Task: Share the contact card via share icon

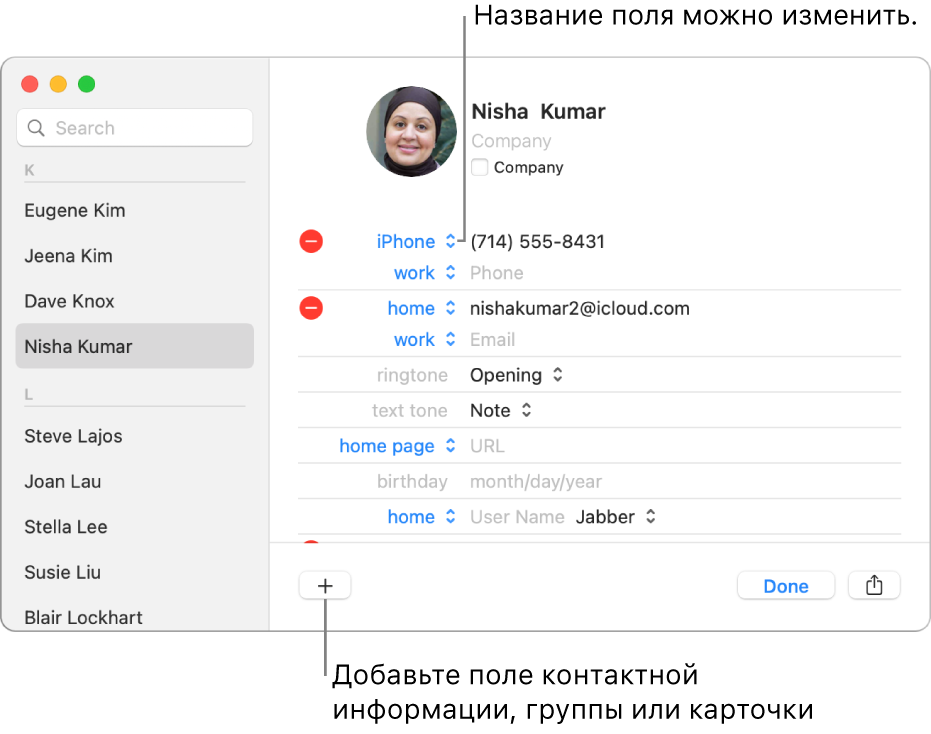Action: point(874,586)
